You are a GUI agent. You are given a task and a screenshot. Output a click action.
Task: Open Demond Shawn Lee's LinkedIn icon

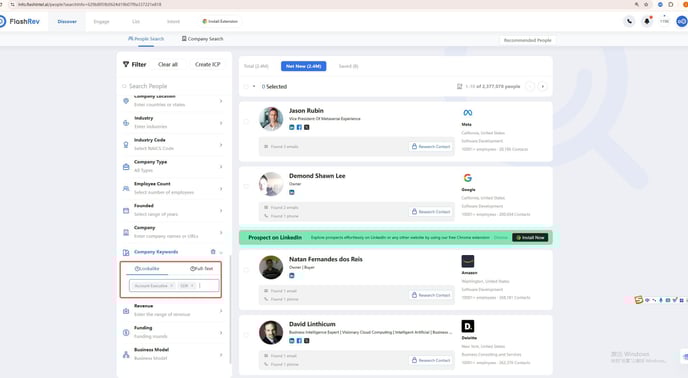(x=292, y=192)
